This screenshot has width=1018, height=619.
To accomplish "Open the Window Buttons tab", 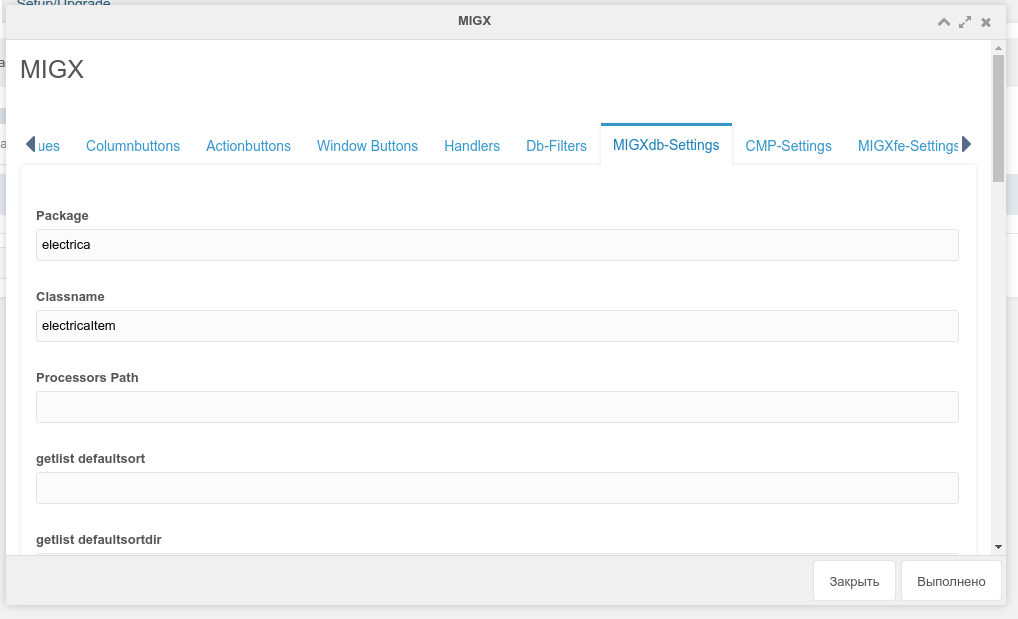I will tap(367, 145).
